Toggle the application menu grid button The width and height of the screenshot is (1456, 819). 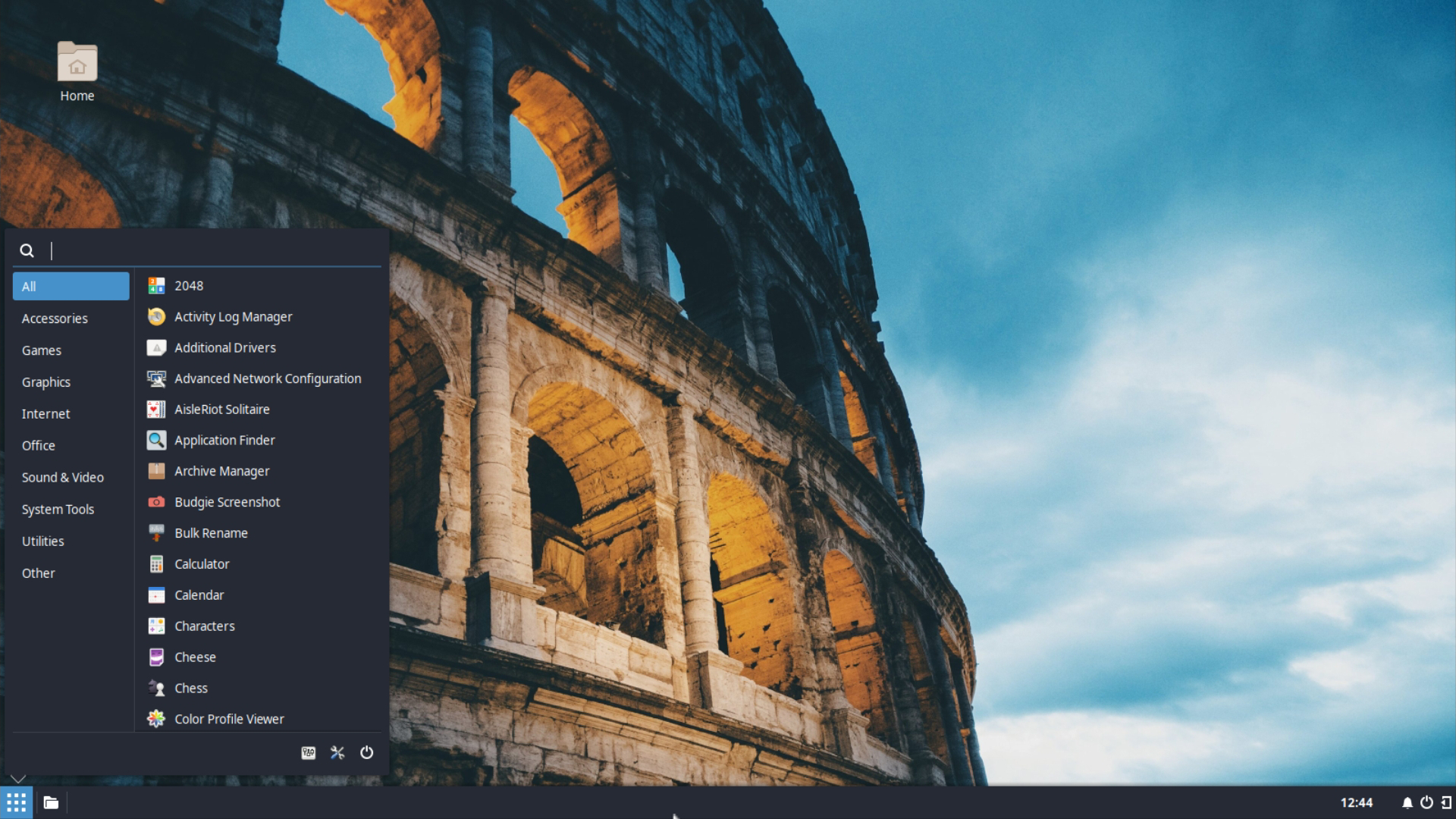[16, 802]
